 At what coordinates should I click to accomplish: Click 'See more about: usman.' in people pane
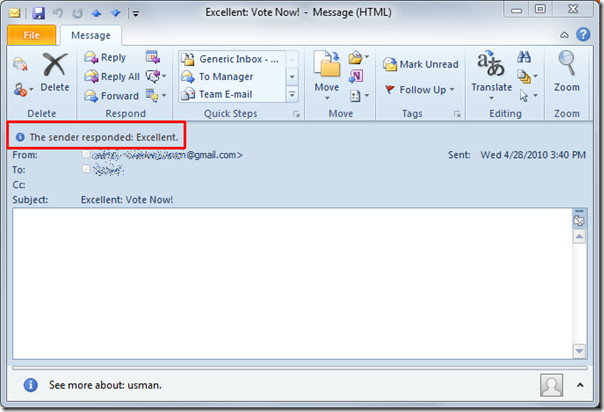(105, 385)
